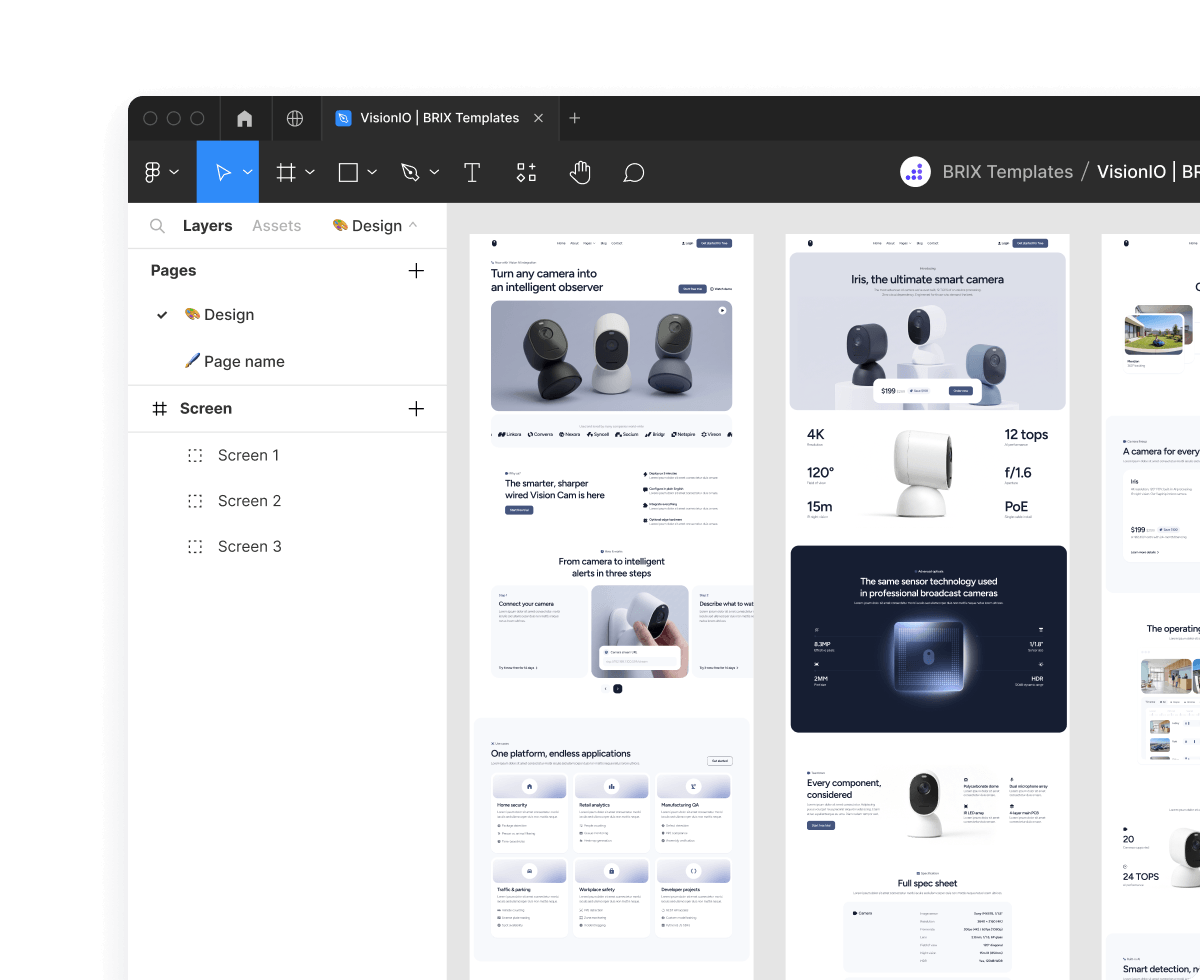
Task: Select the Hand tool
Action: point(580,172)
